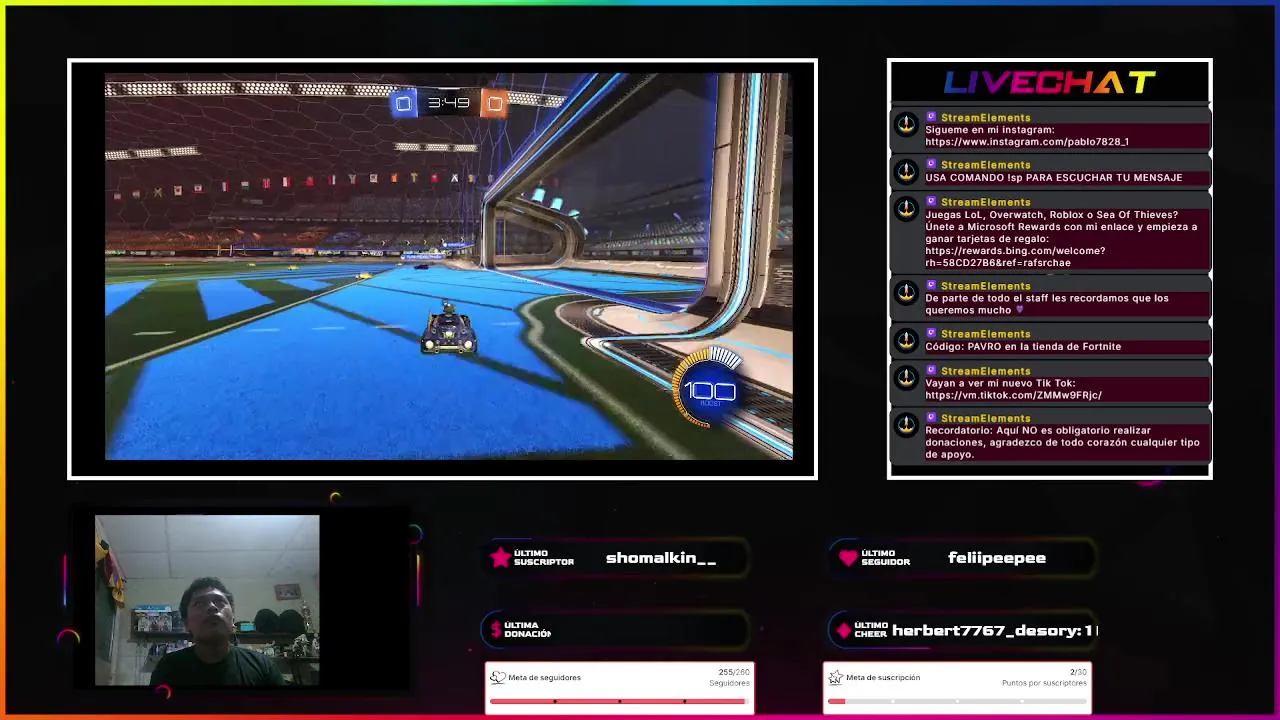Click the circular 100 boost meter in game
This screenshot has width=1280, height=720.
pyautogui.click(x=709, y=388)
